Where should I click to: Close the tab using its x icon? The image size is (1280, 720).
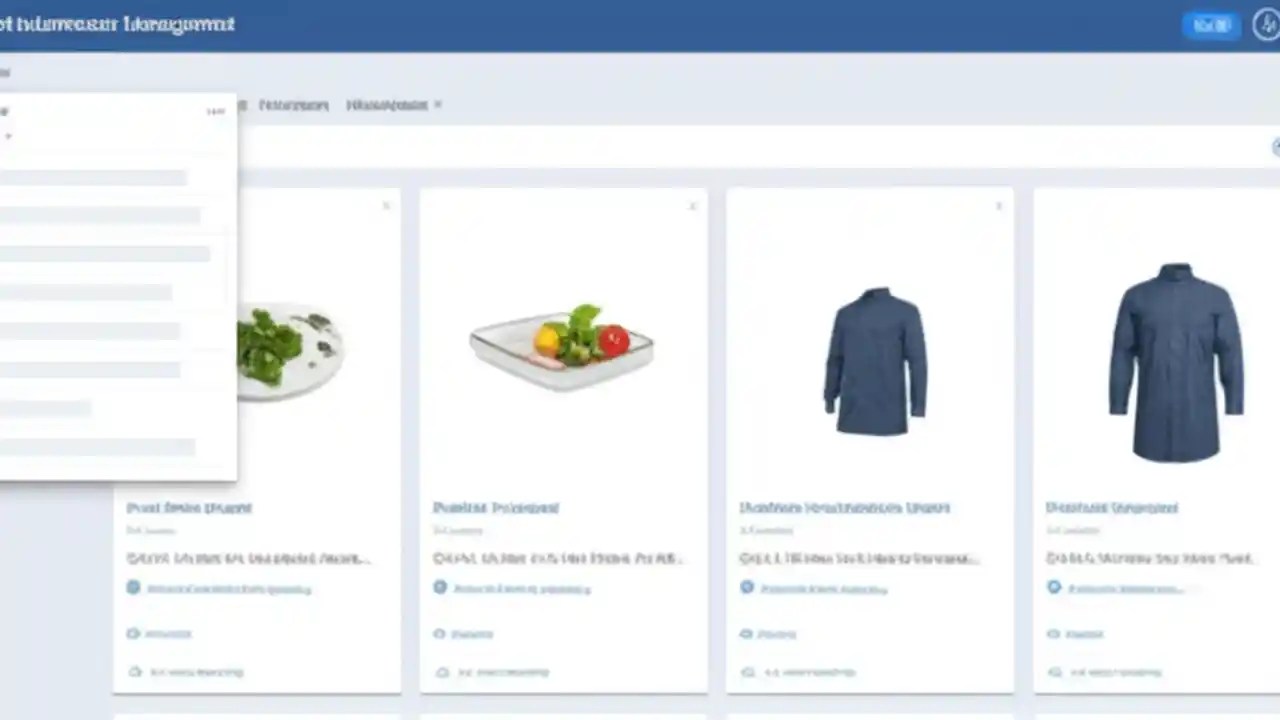pyautogui.click(x=438, y=104)
